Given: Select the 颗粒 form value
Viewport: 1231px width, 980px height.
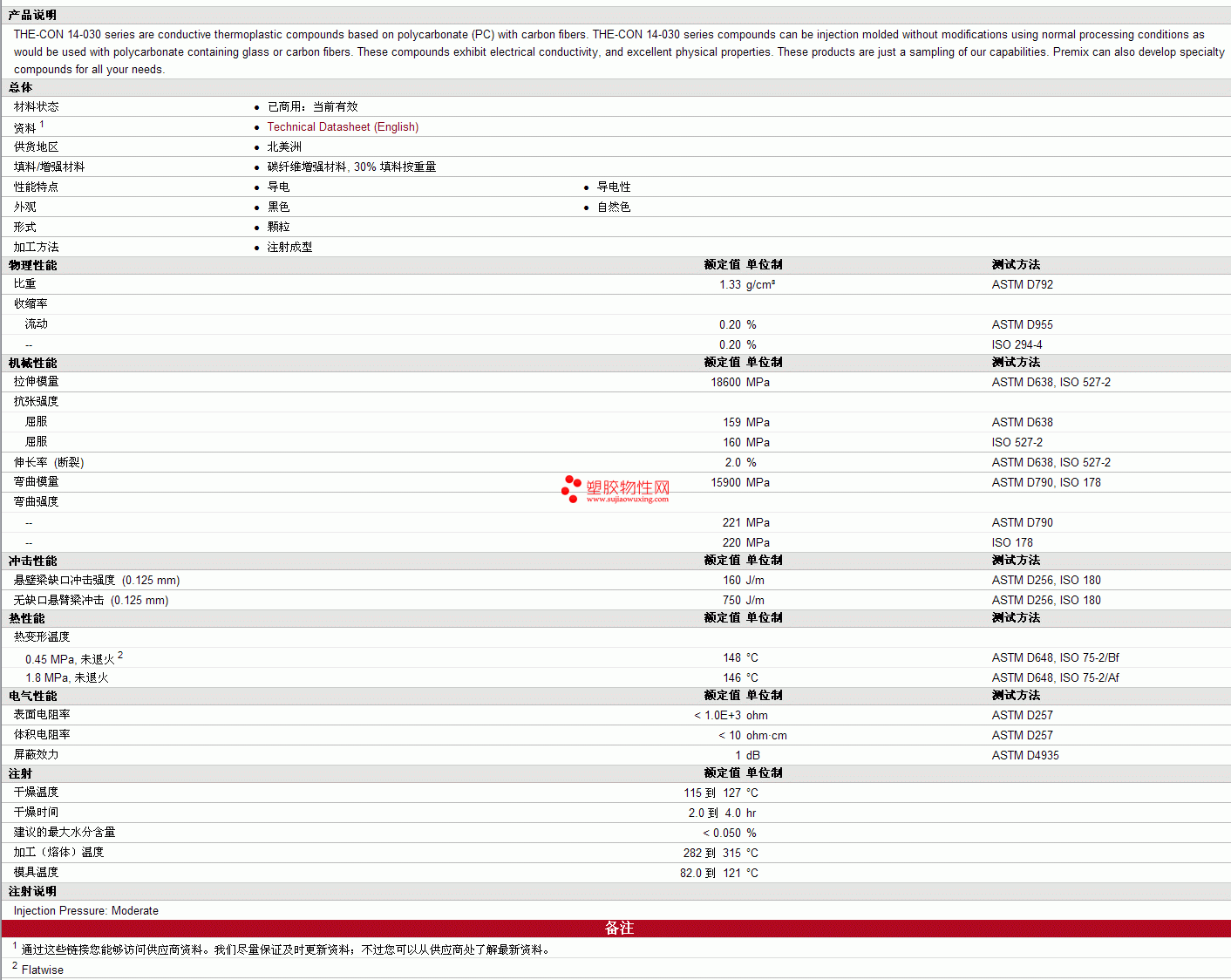Looking at the screenshot, I should [278, 228].
